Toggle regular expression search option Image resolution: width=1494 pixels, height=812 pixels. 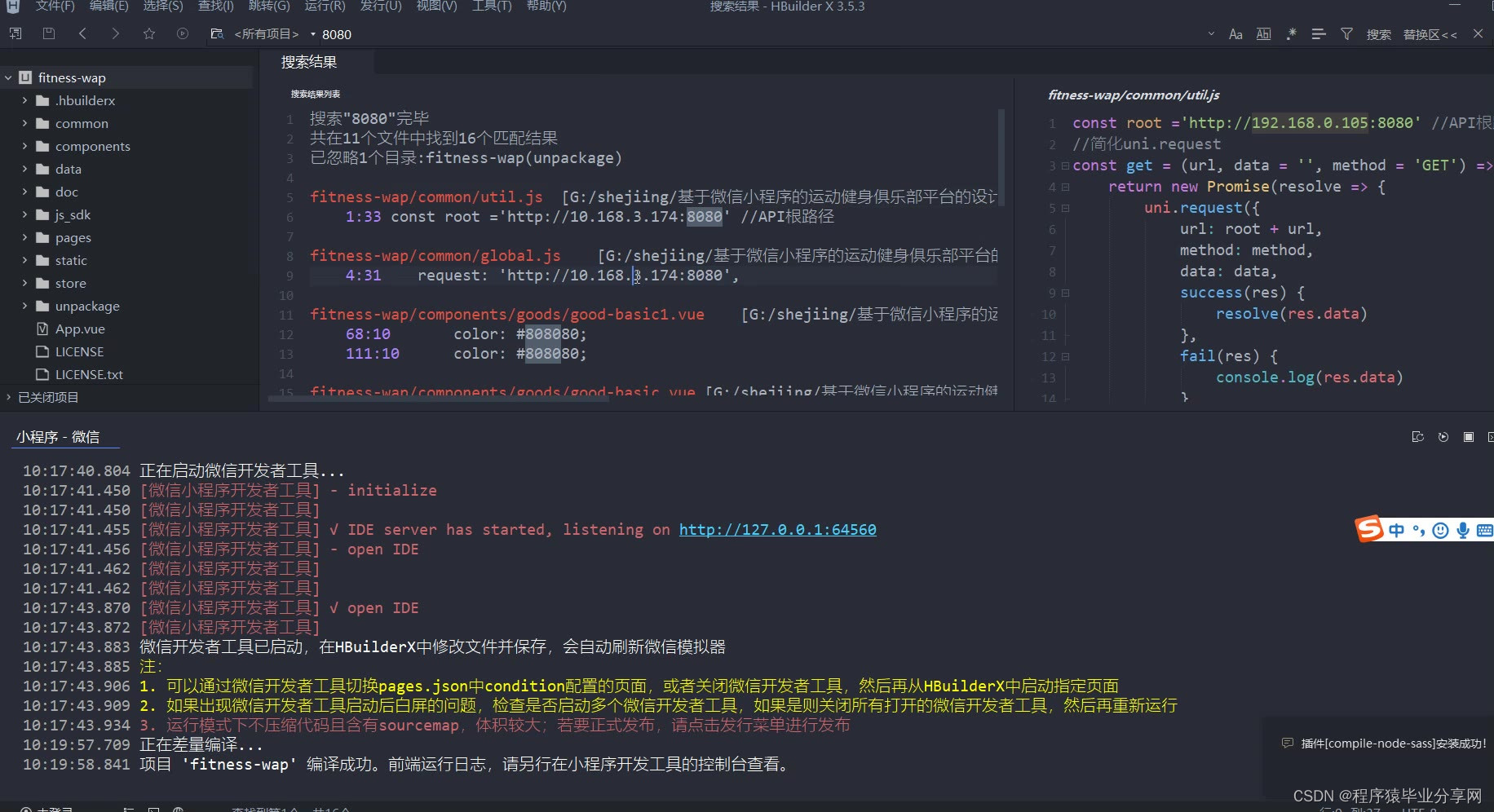coord(1291,34)
